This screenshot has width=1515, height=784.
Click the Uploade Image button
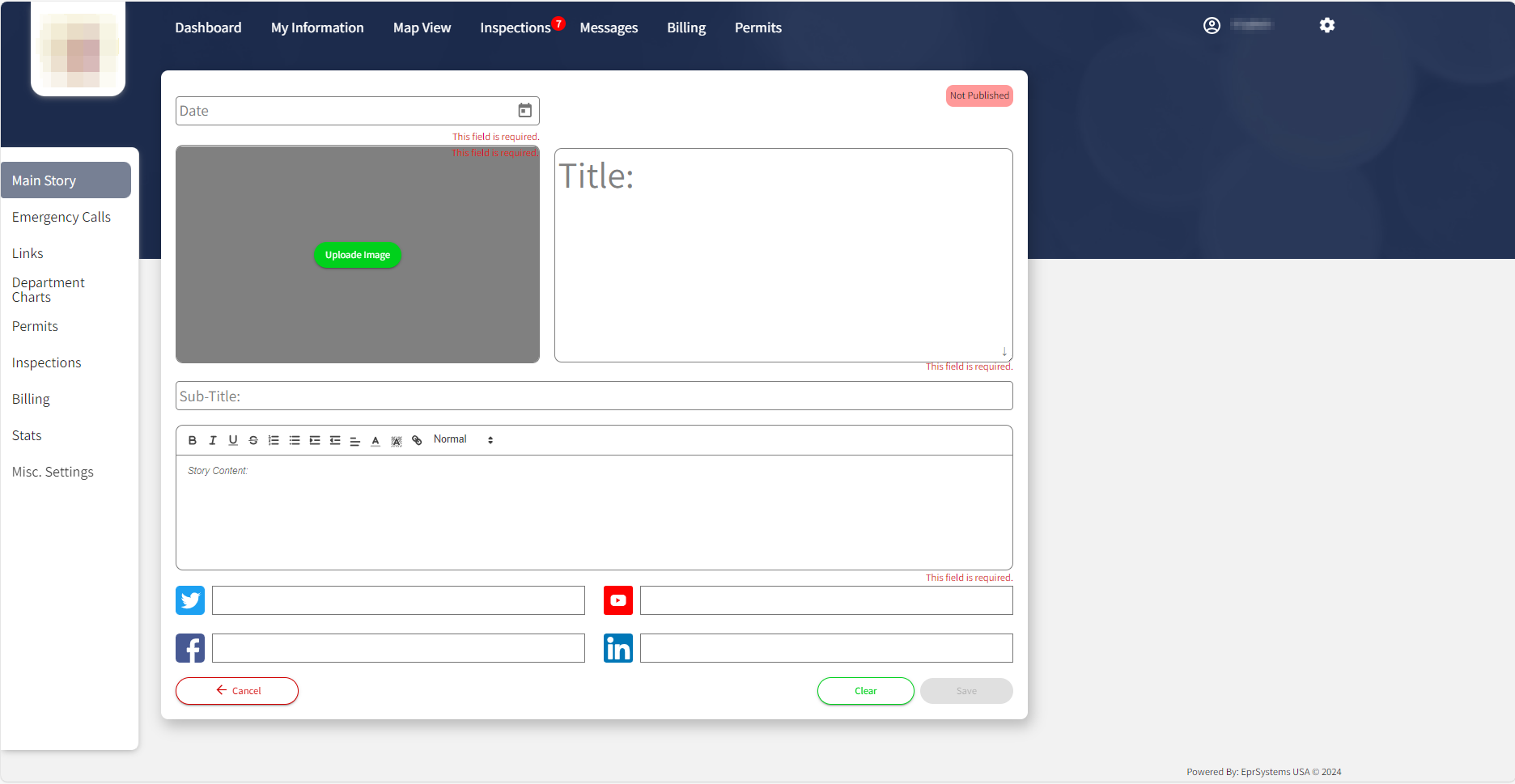click(357, 255)
